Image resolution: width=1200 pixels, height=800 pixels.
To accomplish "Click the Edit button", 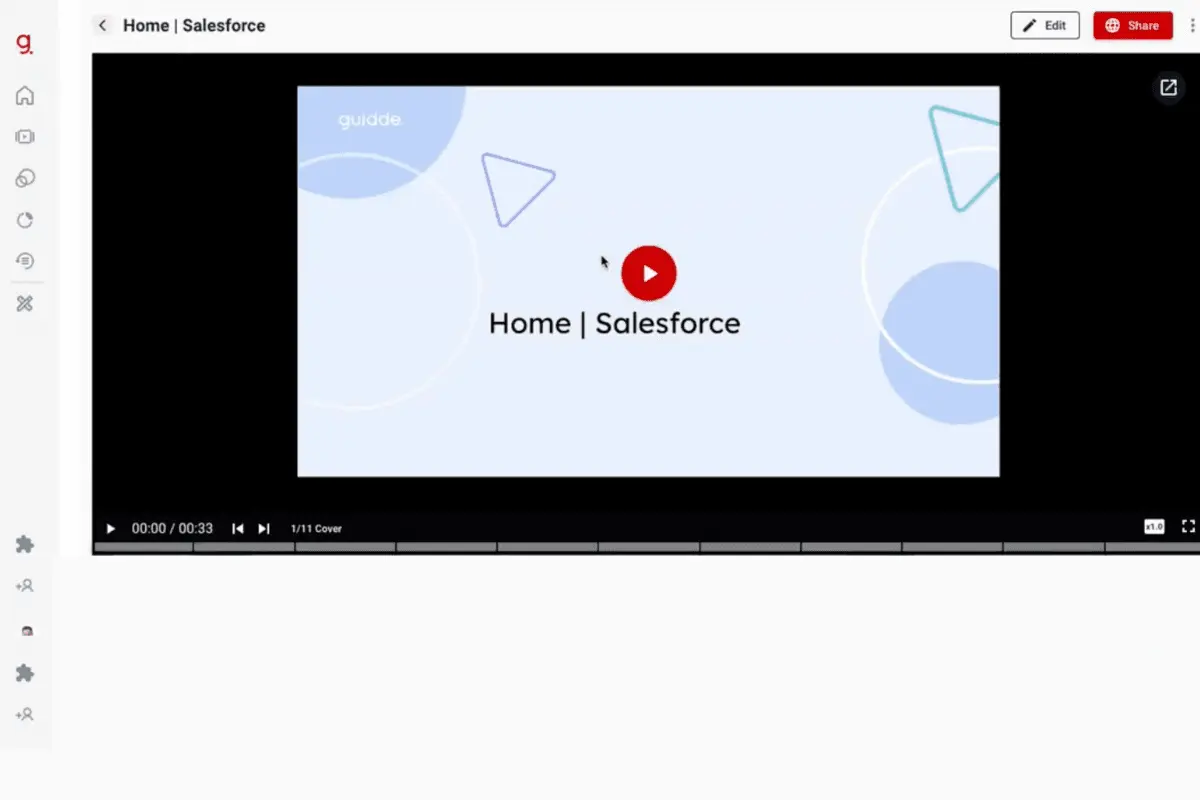I will pos(1045,26).
